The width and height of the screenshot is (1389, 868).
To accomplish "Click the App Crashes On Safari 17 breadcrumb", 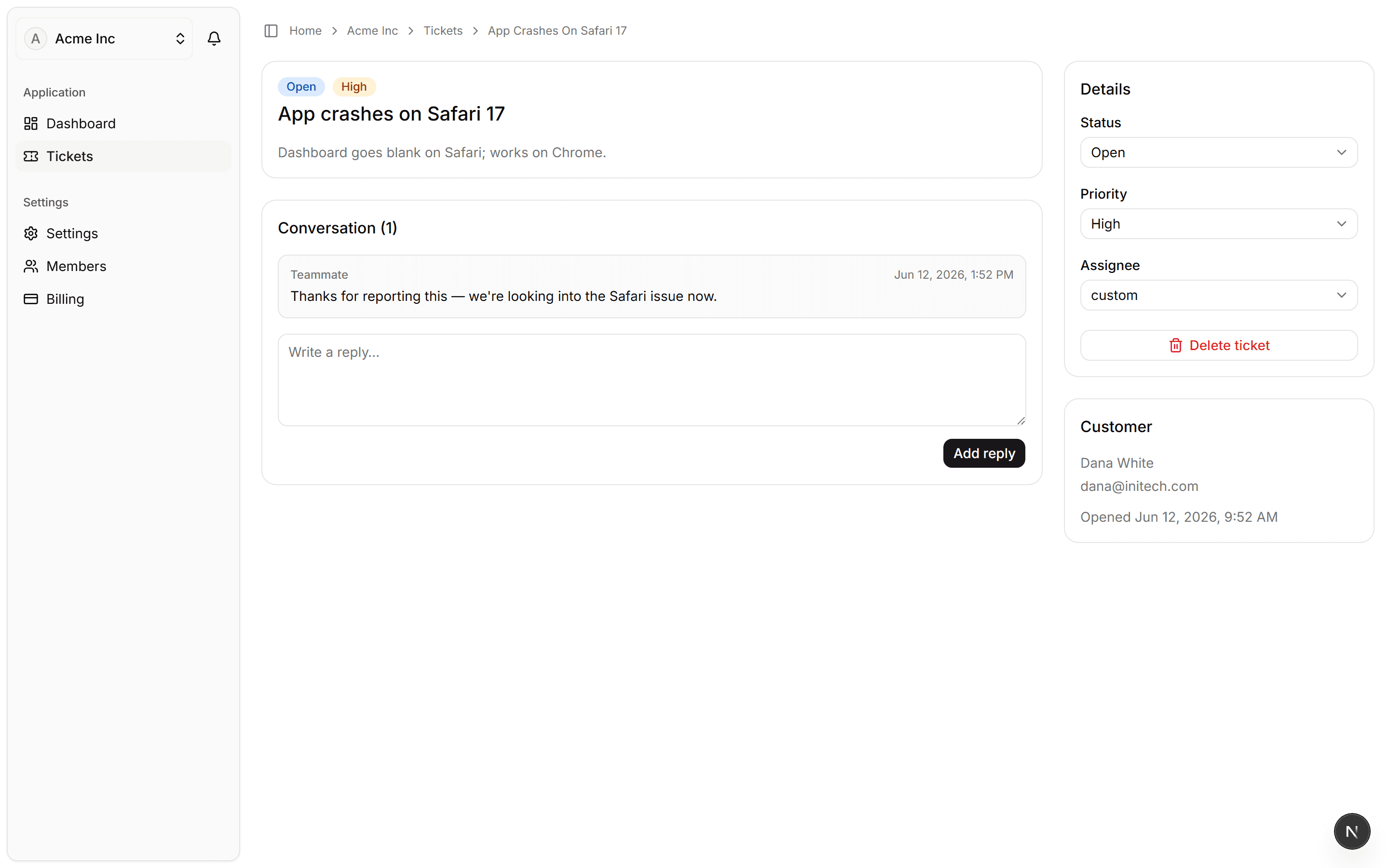I will tap(557, 30).
